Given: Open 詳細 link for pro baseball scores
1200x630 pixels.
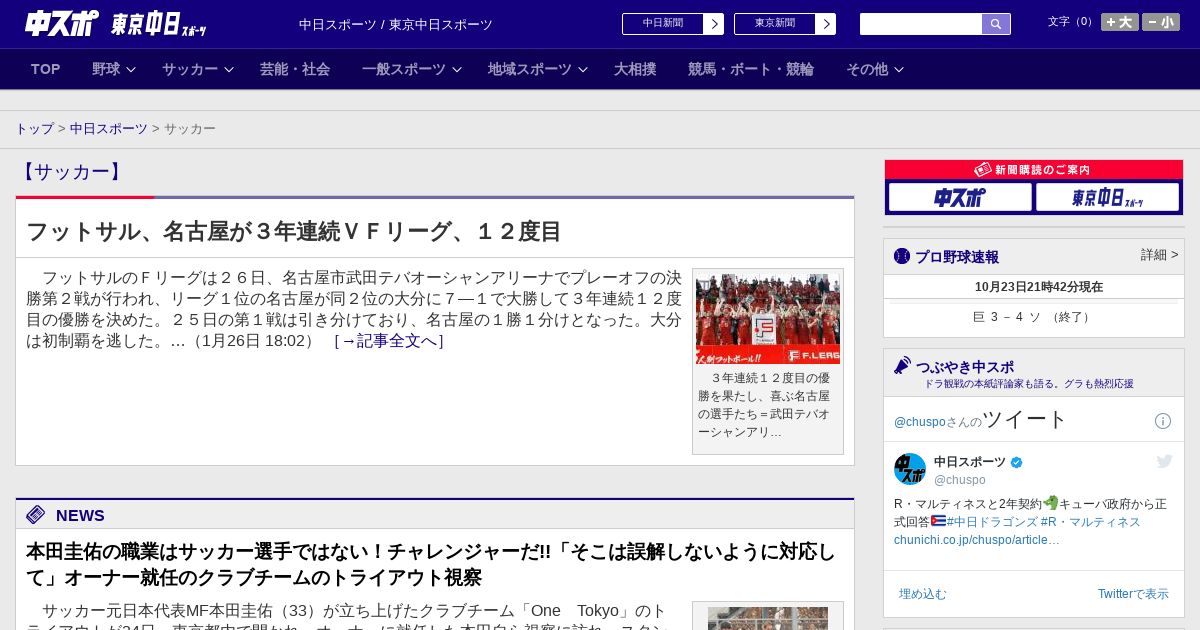Looking at the screenshot, I should coord(1159,255).
